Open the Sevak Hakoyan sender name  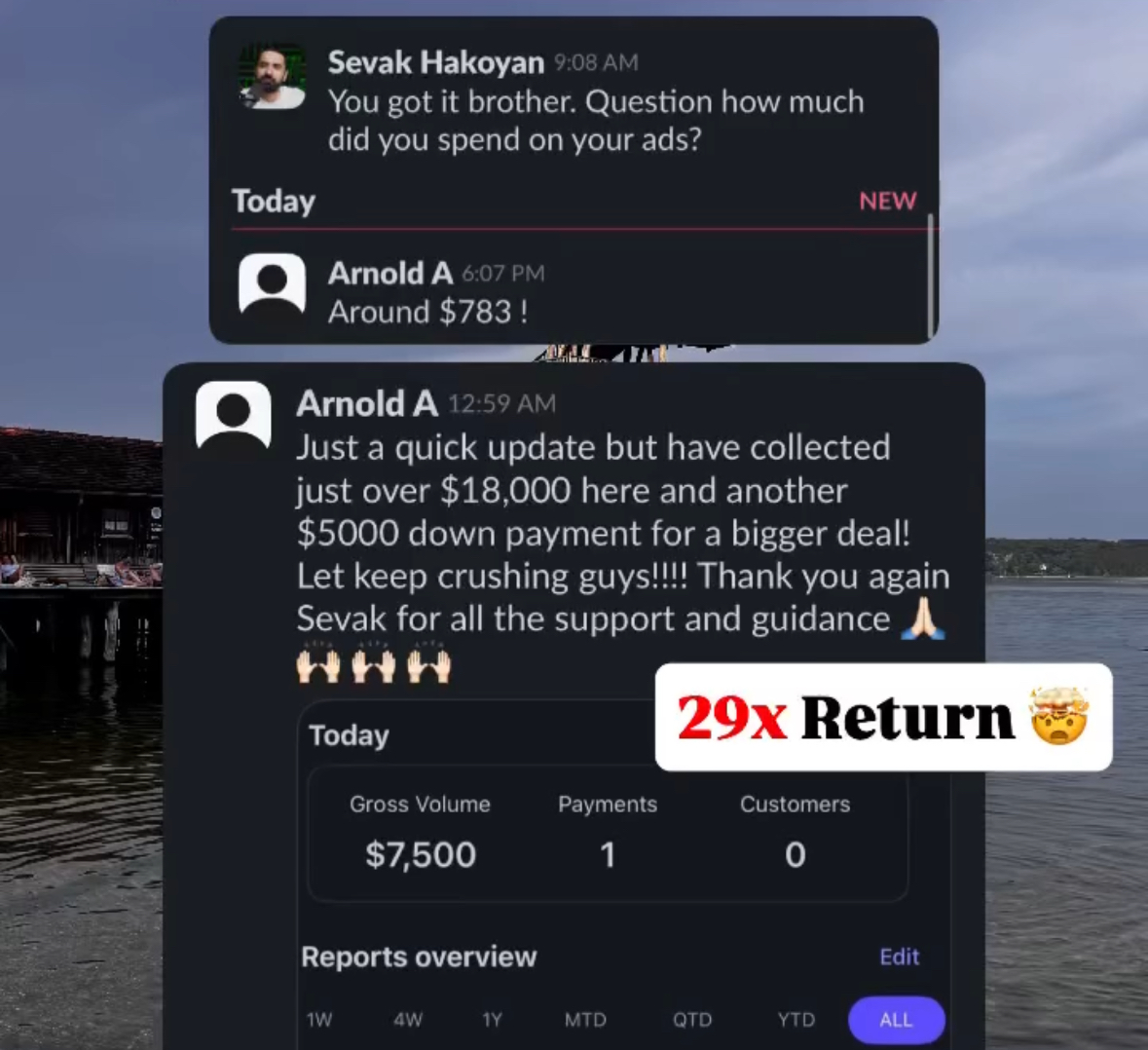coord(435,62)
